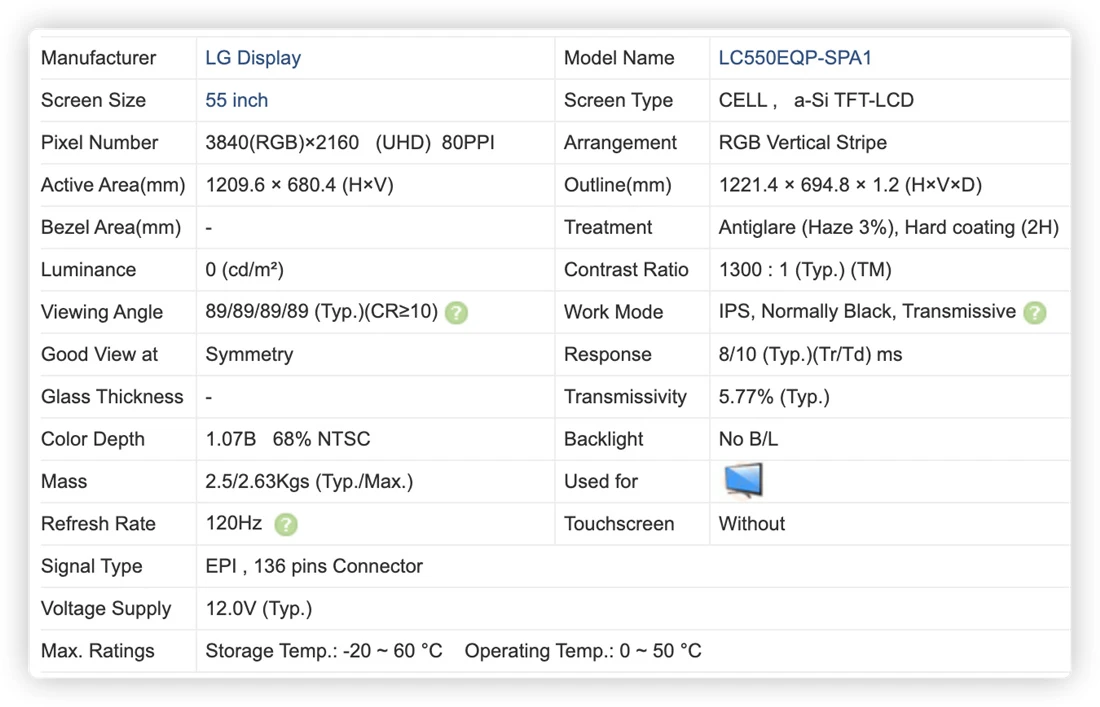Viewport: 1100px width, 707px height.
Task: Click the Transmissivity 5.77% value
Action: [774, 397]
